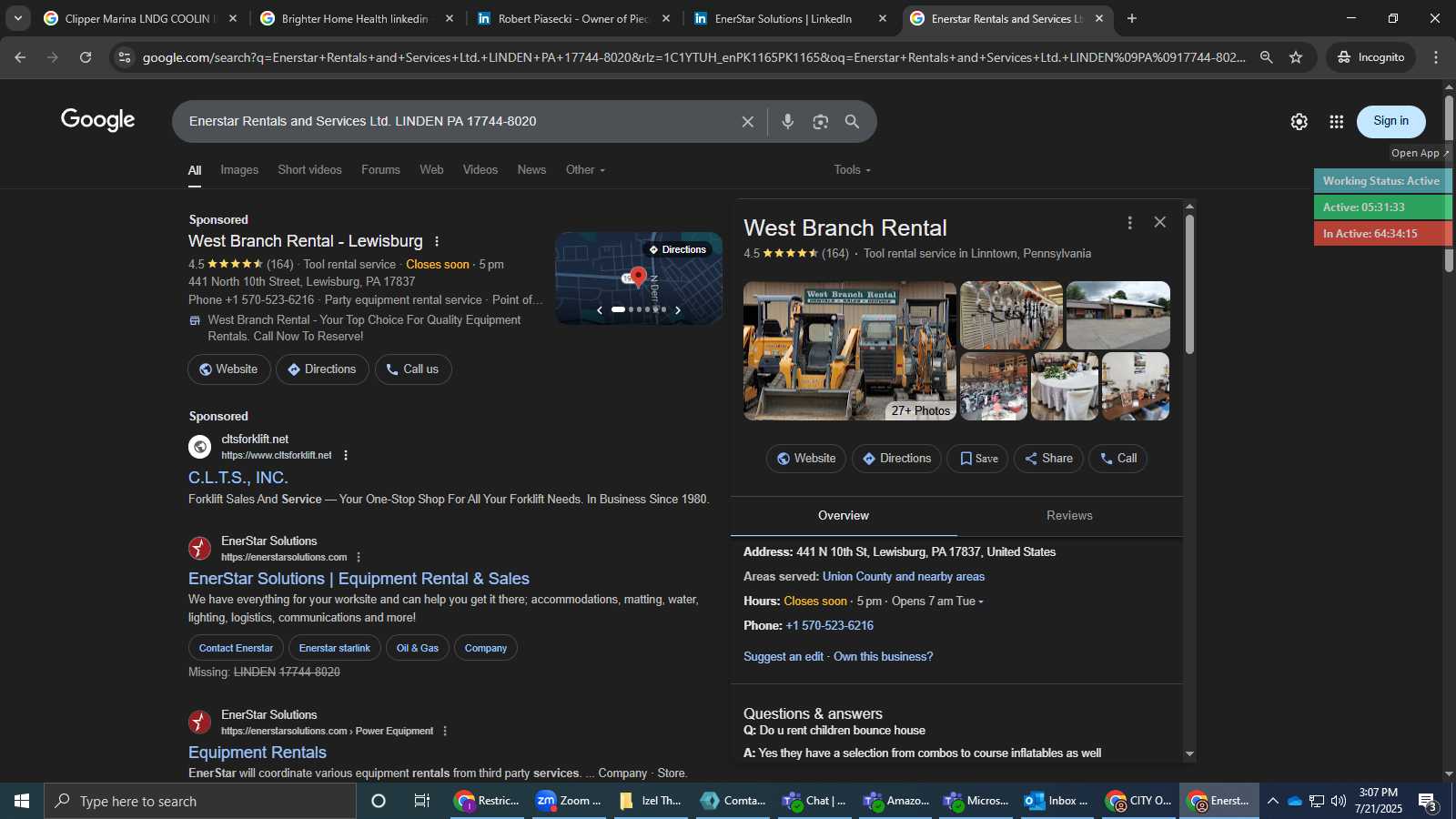Open the browser zoom magnifier icon

click(1266, 57)
